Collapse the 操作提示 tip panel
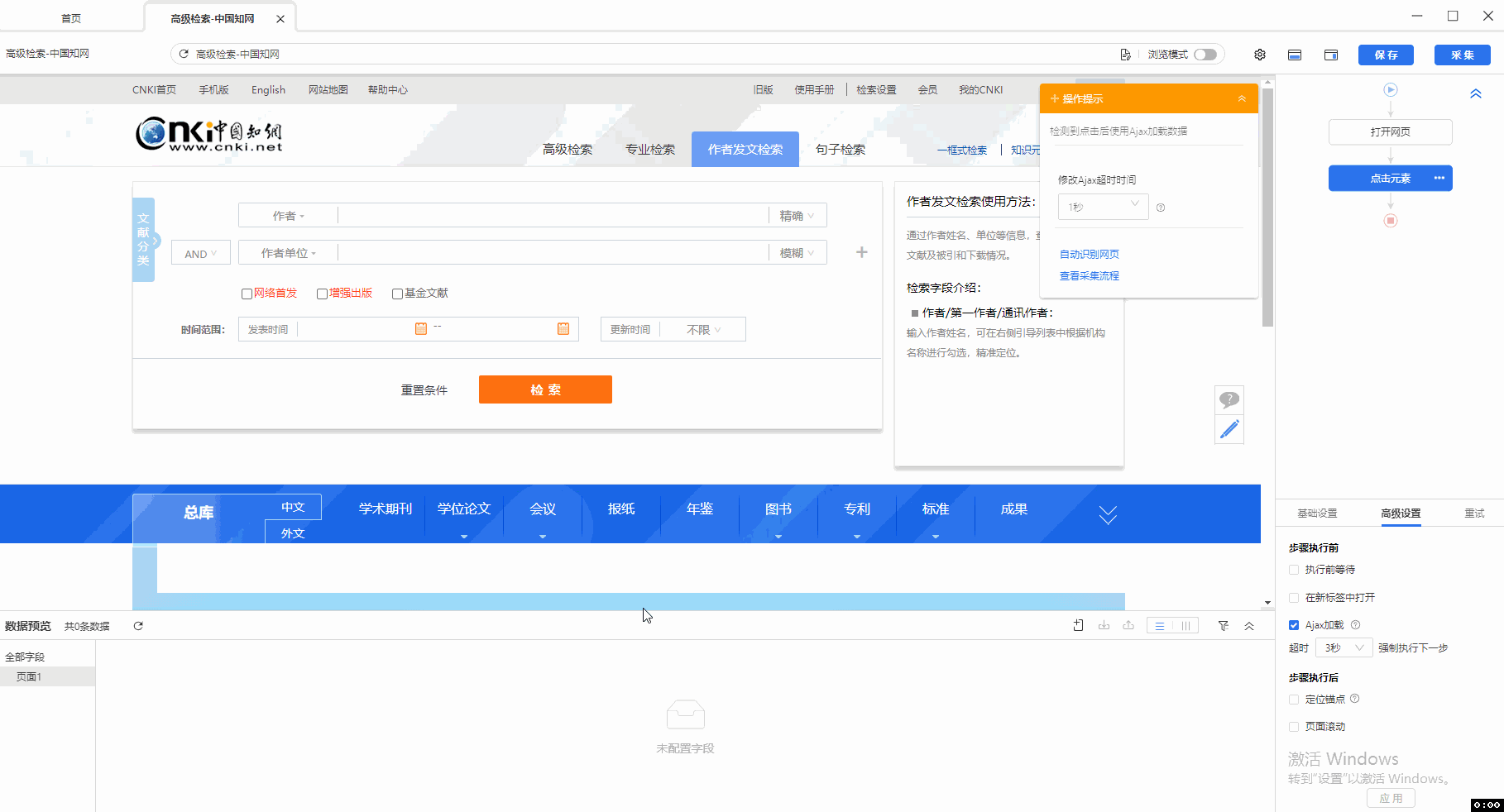The height and width of the screenshot is (812, 1504). tap(1242, 98)
